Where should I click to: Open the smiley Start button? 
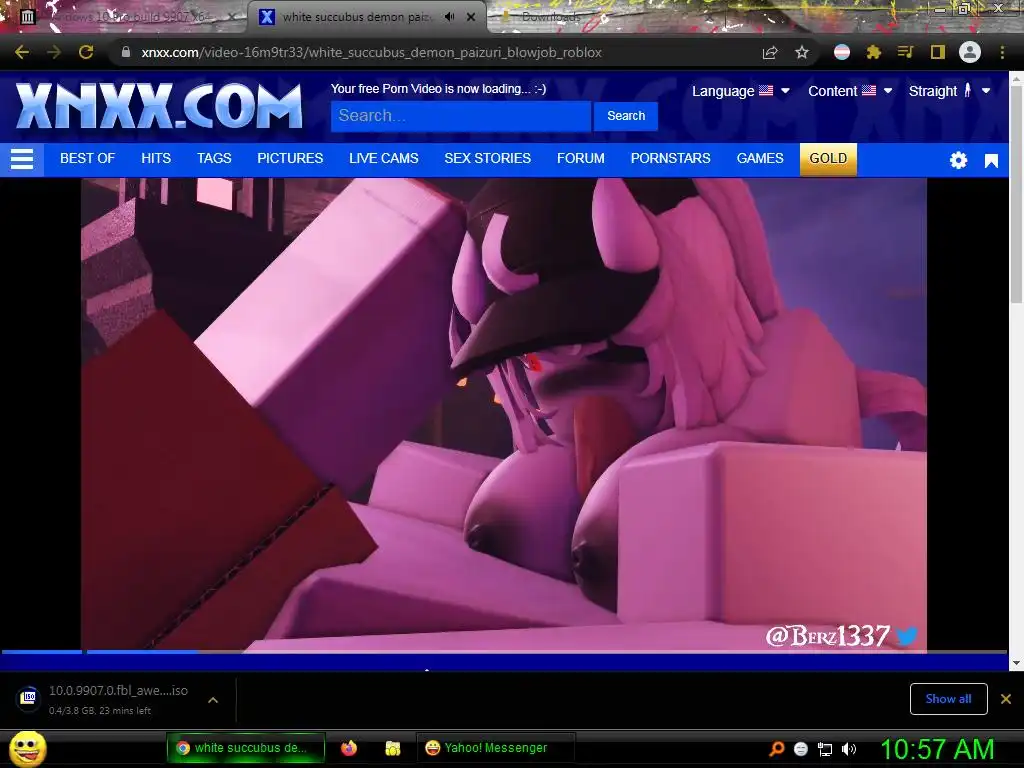pyautogui.click(x=27, y=748)
